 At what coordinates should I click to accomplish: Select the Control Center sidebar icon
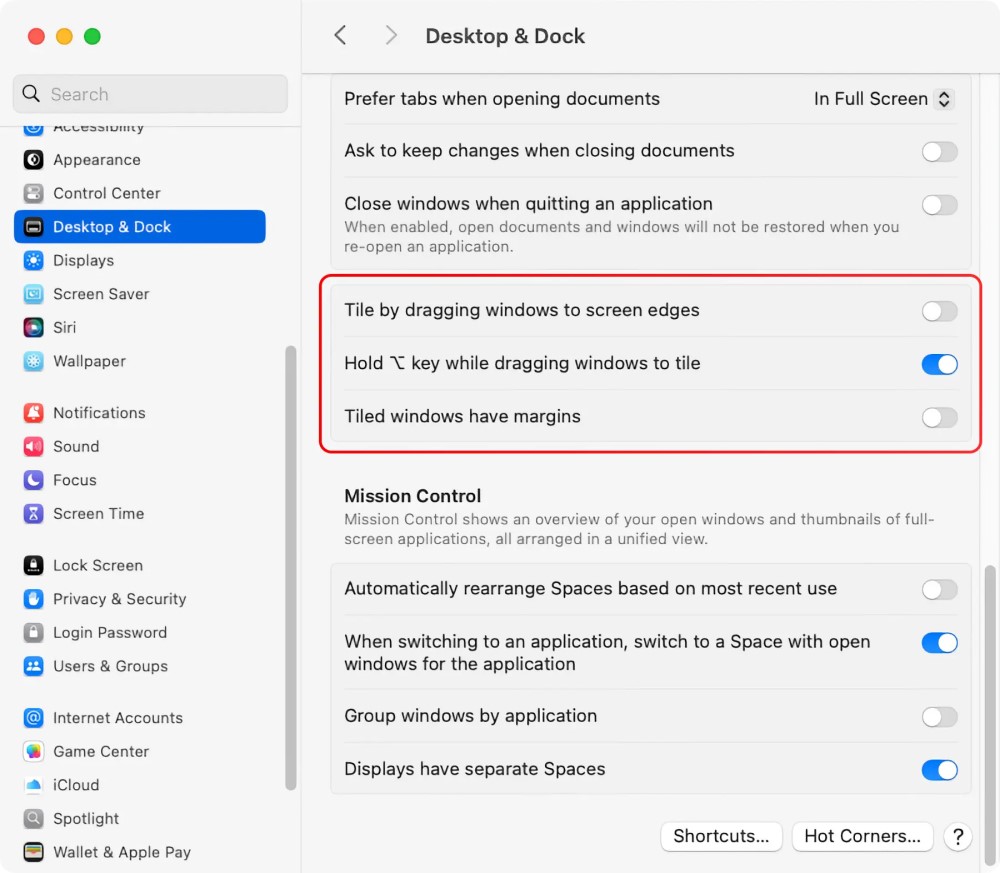[x=33, y=193]
